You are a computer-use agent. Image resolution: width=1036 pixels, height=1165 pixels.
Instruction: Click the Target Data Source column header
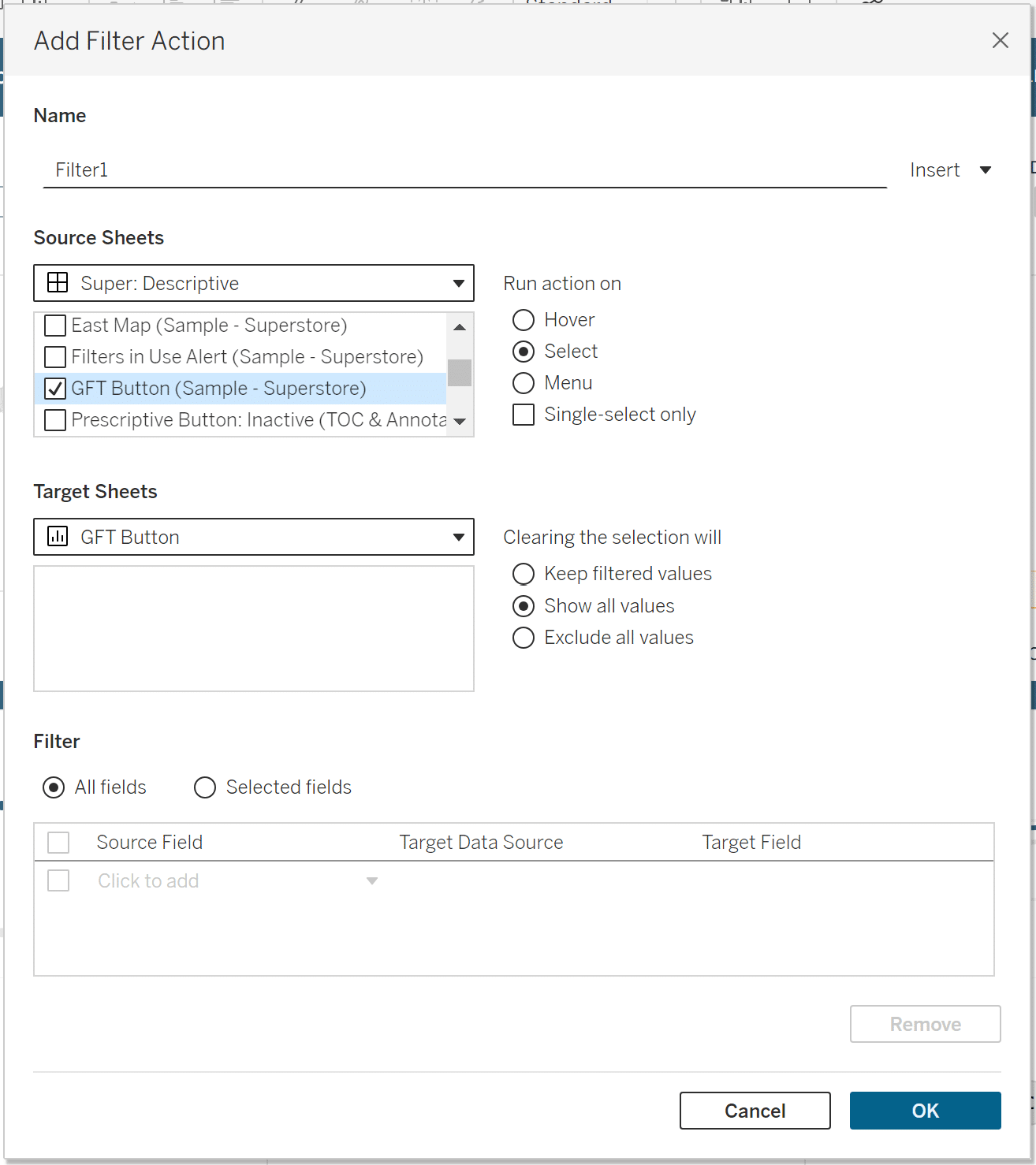(x=482, y=843)
